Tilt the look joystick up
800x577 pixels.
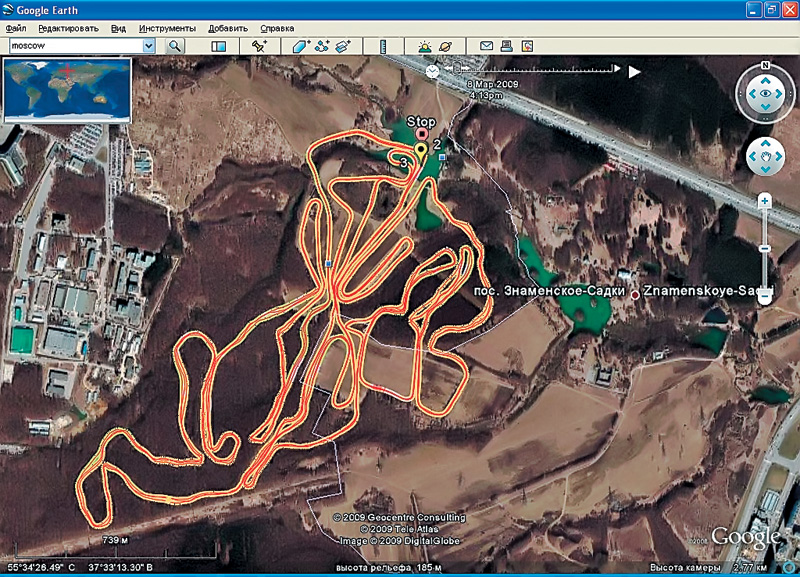coord(765,81)
